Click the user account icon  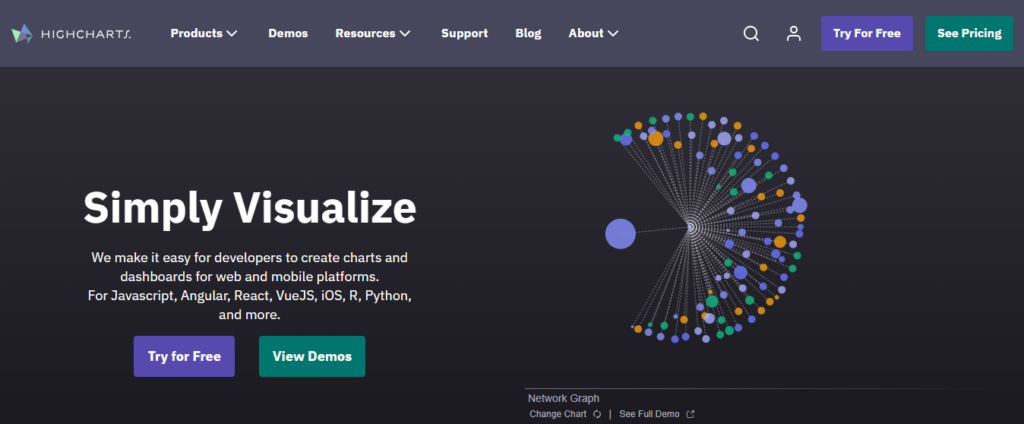point(794,33)
